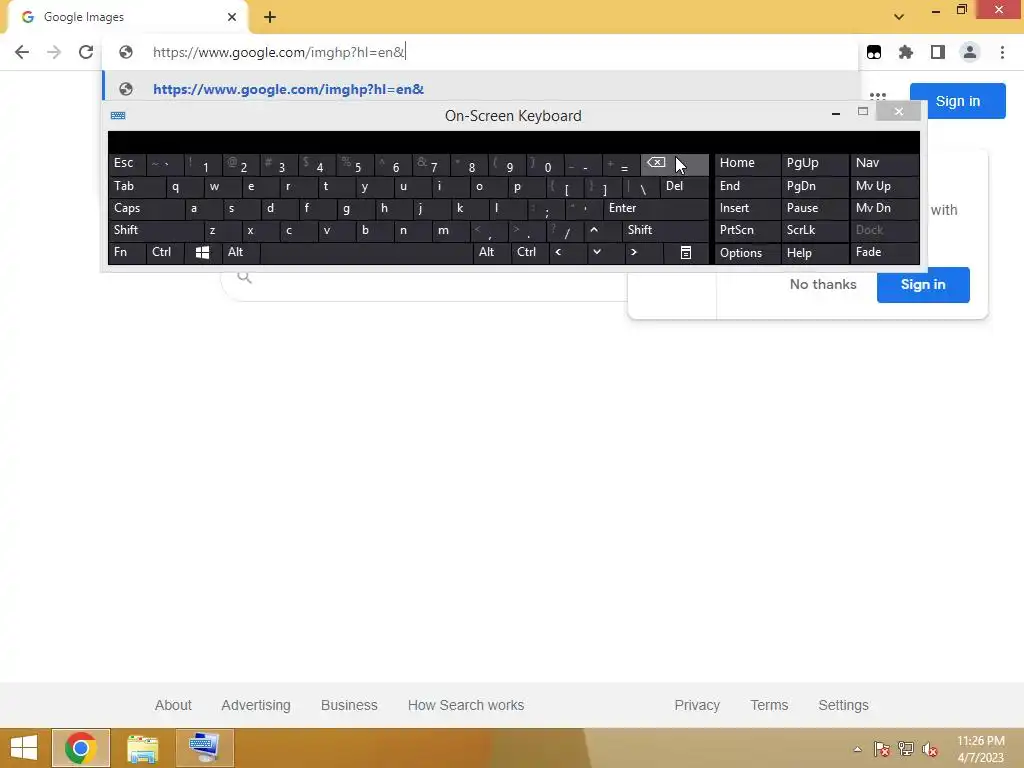1024x768 pixels.
Task: Open How Search works link
Action: tap(466, 705)
